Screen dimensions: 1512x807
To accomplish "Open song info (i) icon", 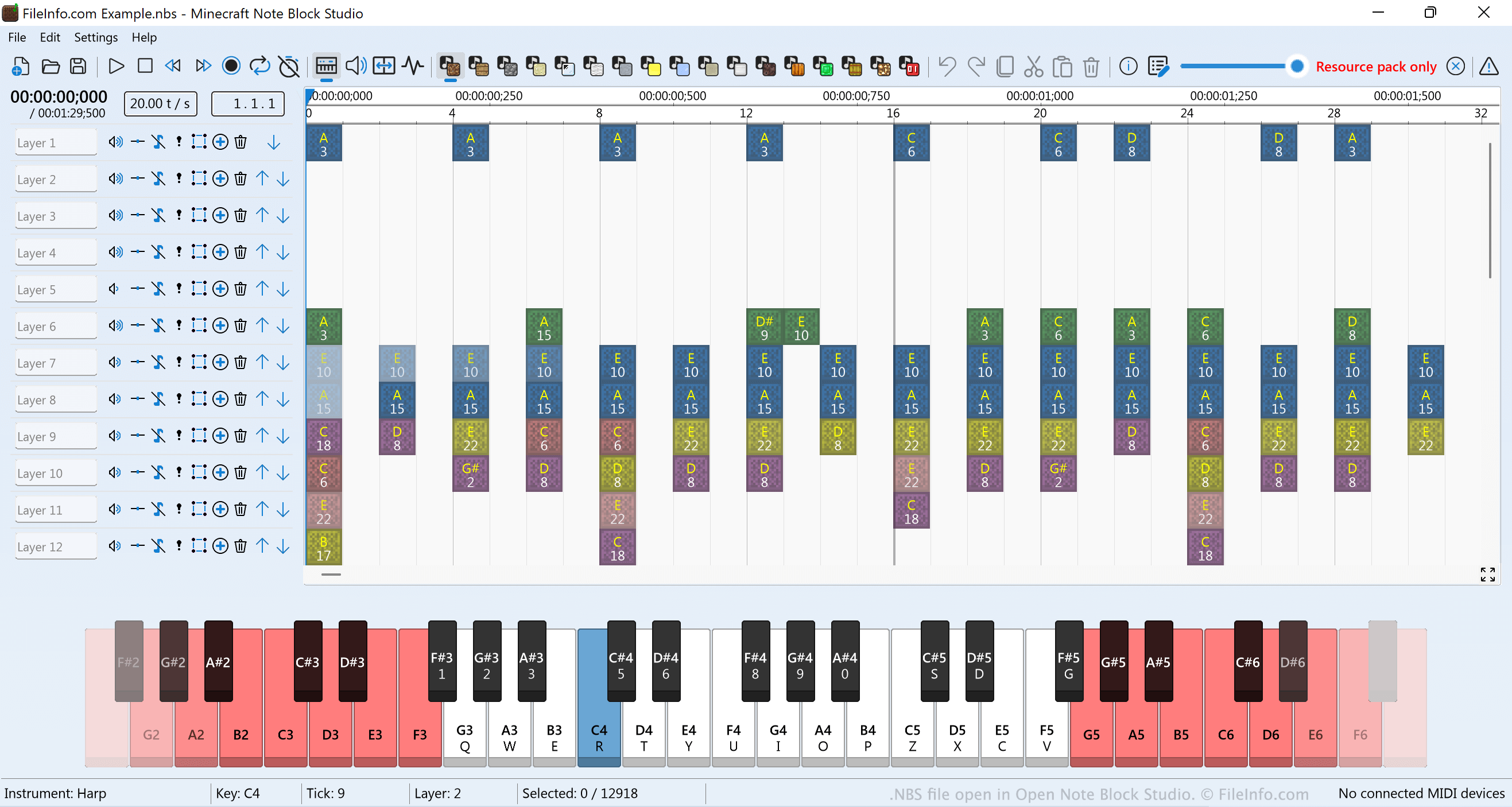I will click(x=1128, y=67).
